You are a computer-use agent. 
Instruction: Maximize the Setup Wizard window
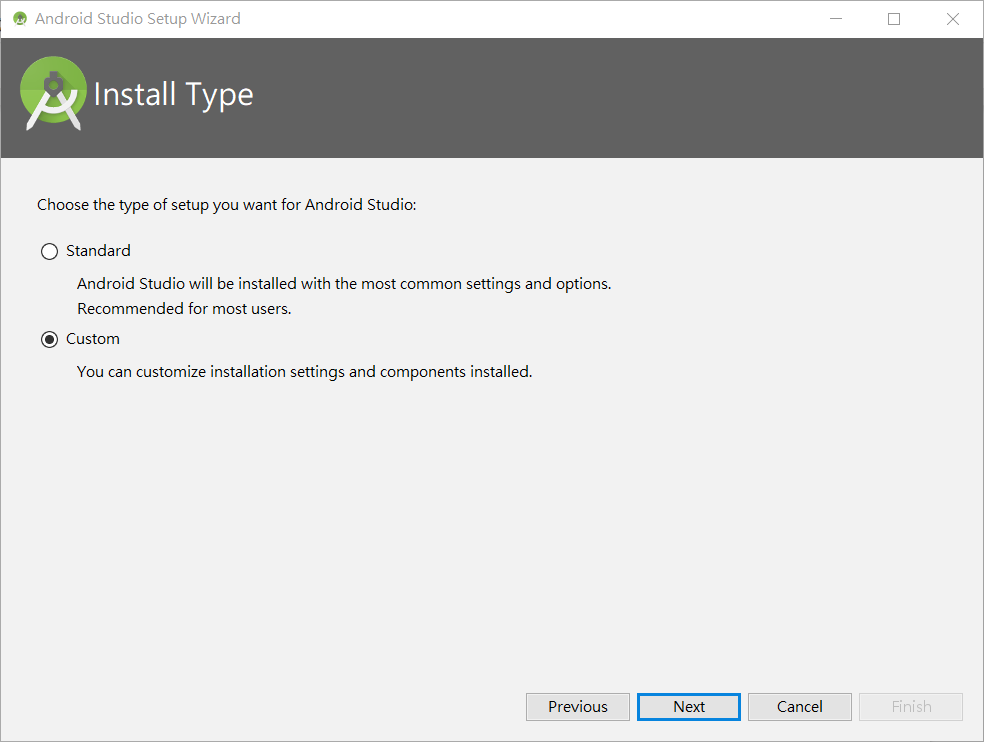(894, 19)
